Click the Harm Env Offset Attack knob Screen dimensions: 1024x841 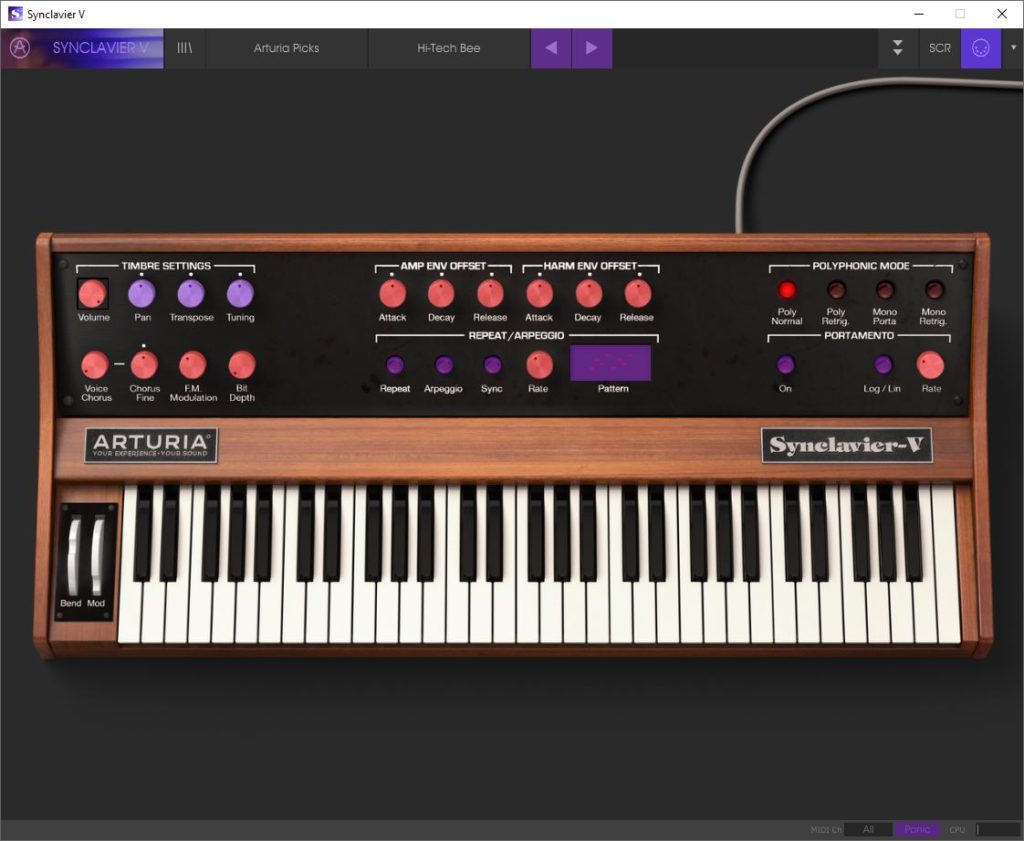(x=539, y=294)
